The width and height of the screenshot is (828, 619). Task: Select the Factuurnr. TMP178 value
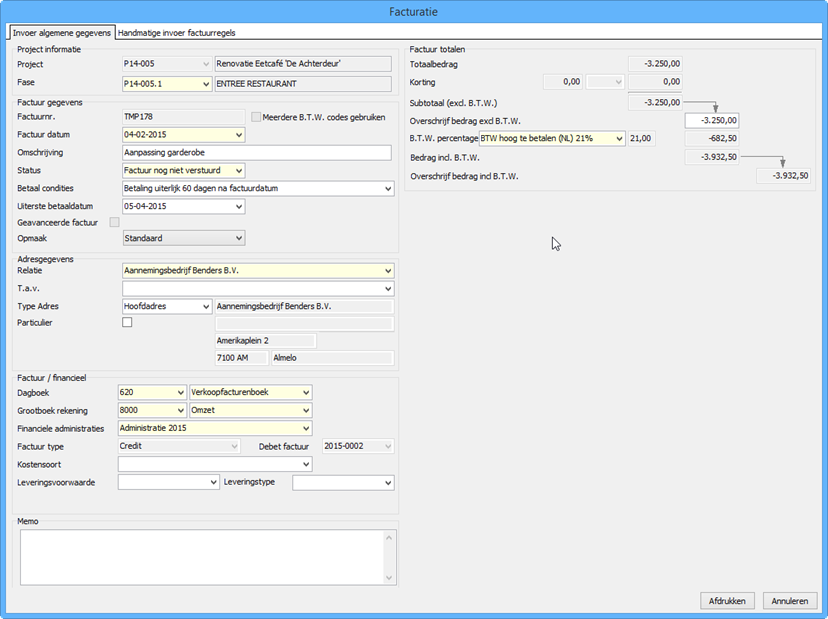click(x=183, y=117)
